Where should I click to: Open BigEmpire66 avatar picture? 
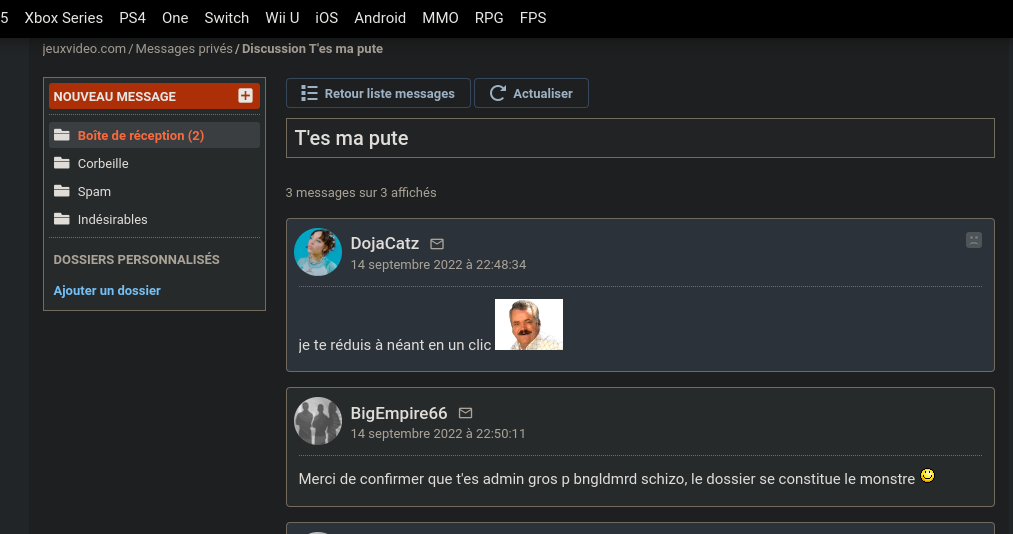click(x=318, y=421)
